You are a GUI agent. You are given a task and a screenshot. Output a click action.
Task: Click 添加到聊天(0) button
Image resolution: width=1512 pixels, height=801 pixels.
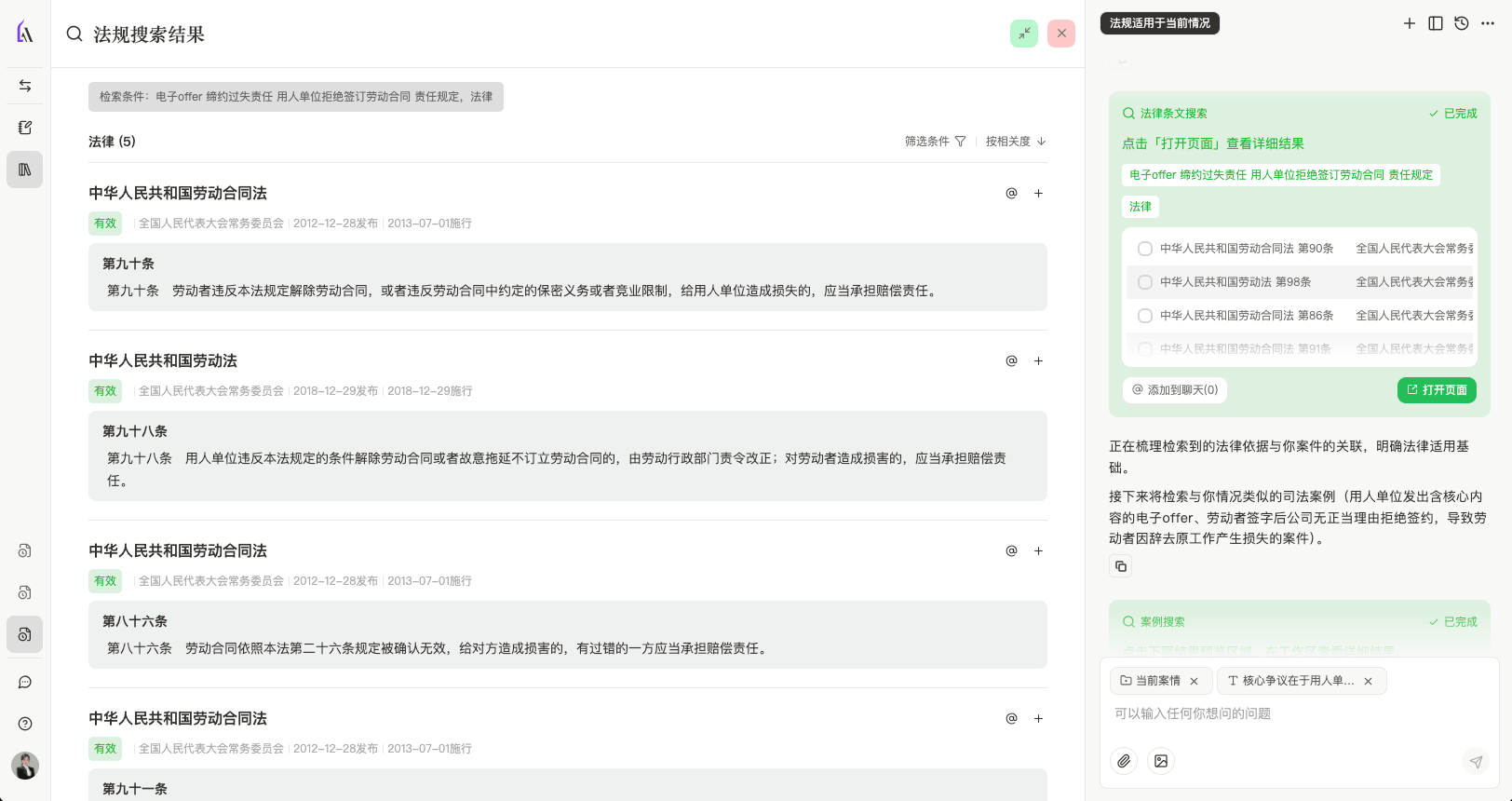coord(1175,390)
